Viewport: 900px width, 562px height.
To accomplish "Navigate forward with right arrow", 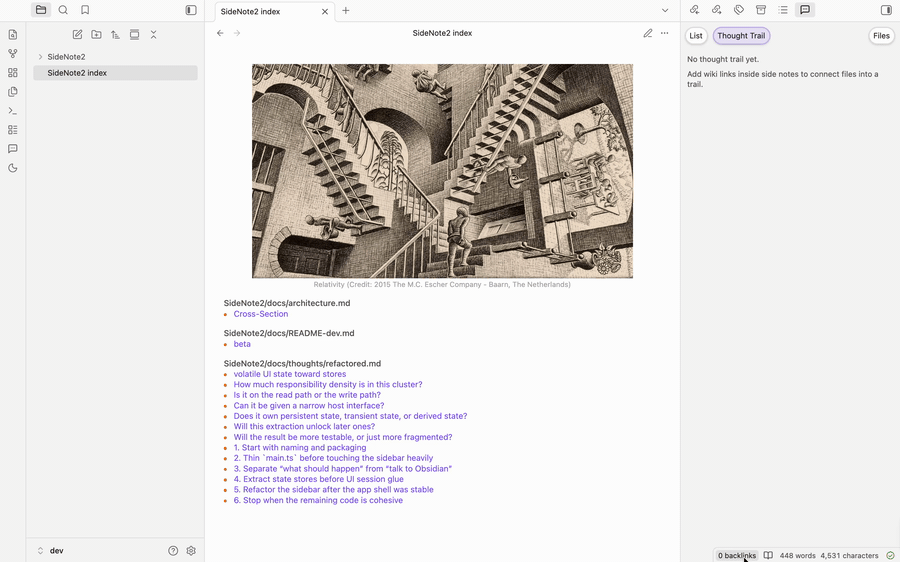I will pyautogui.click(x=237, y=33).
